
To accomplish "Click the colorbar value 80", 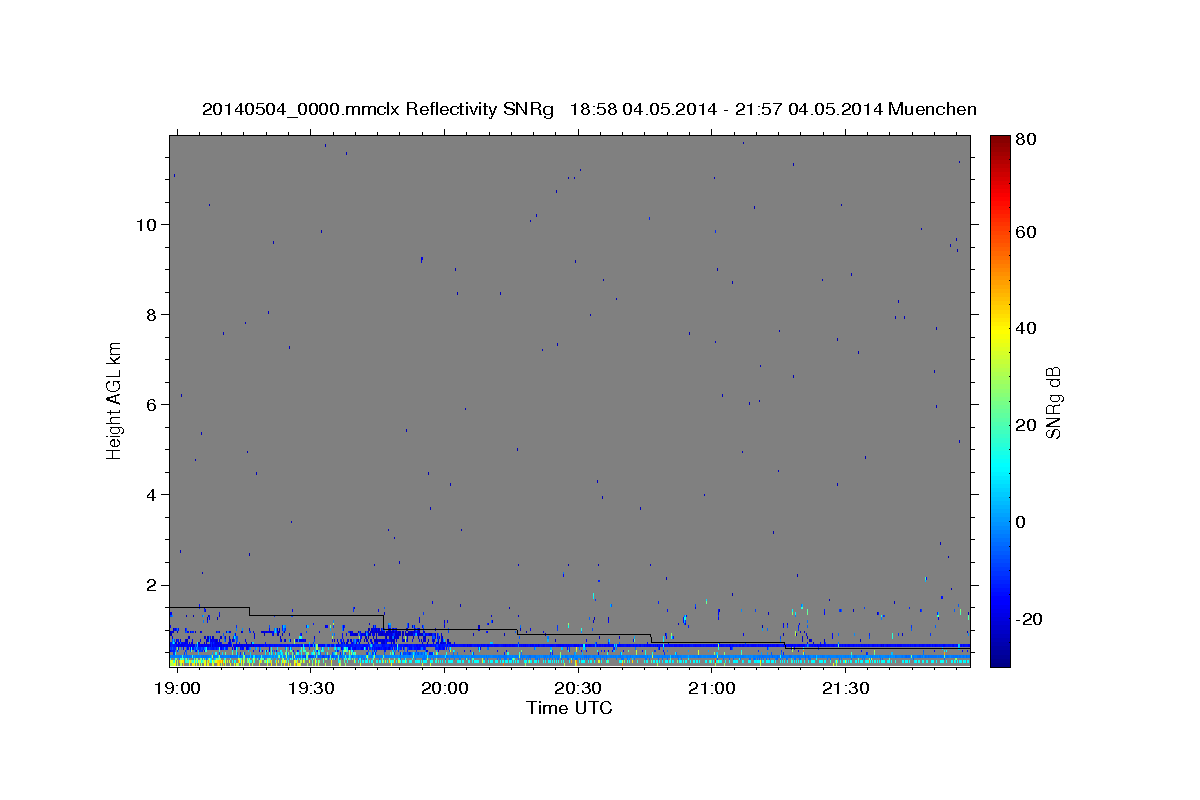I will (1025, 140).
